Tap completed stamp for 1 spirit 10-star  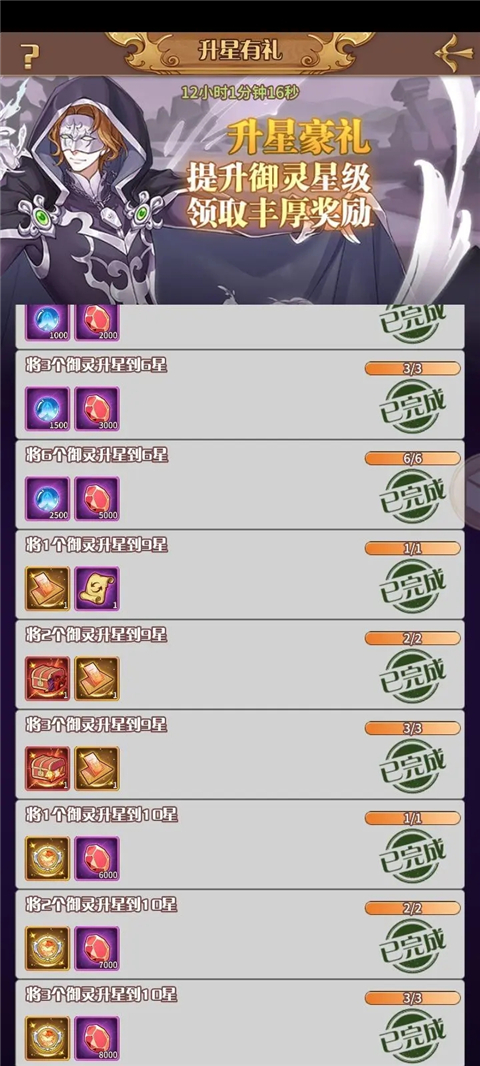click(413, 857)
